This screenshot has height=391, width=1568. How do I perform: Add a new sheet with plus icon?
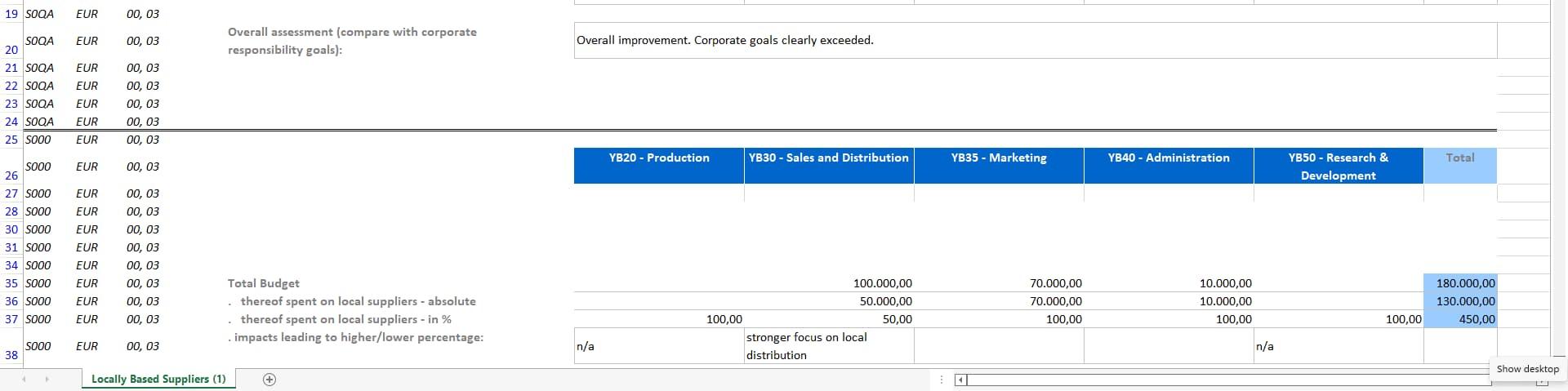(x=269, y=380)
